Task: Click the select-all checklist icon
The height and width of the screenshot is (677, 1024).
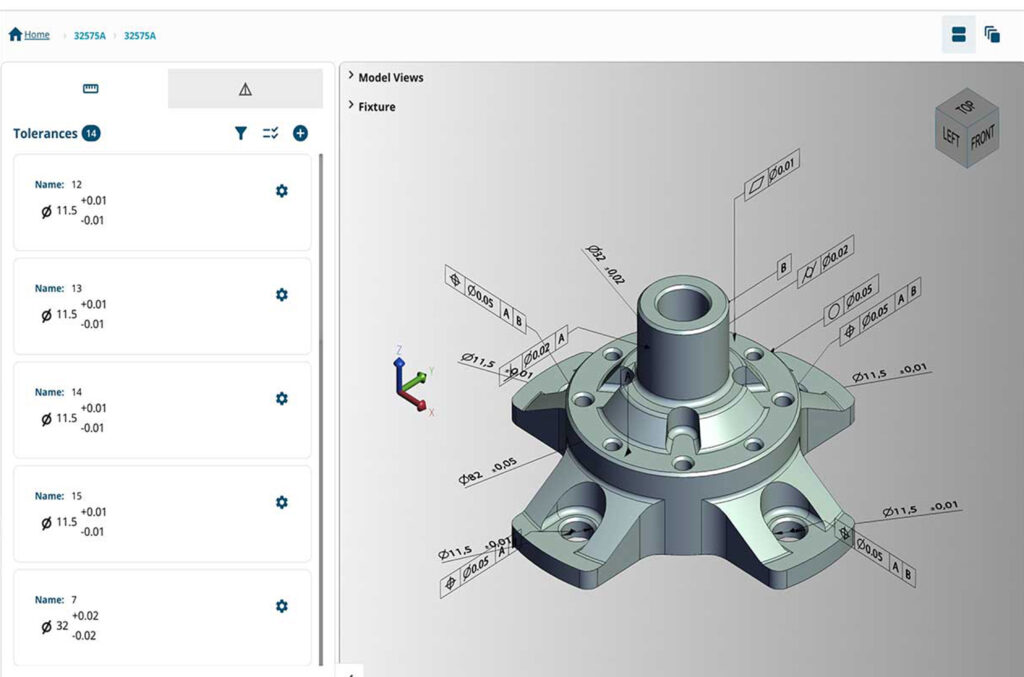Action: pyautogui.click(x=270, y=133)
